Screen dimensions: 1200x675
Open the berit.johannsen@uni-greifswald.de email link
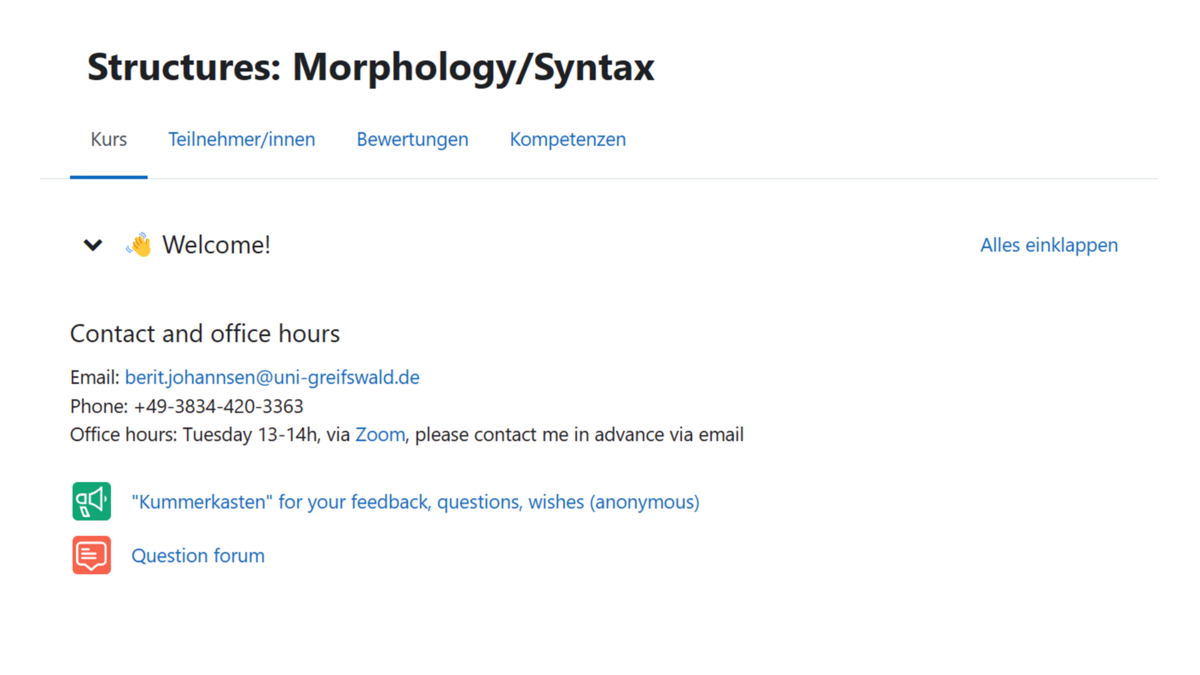click(272, 378)
